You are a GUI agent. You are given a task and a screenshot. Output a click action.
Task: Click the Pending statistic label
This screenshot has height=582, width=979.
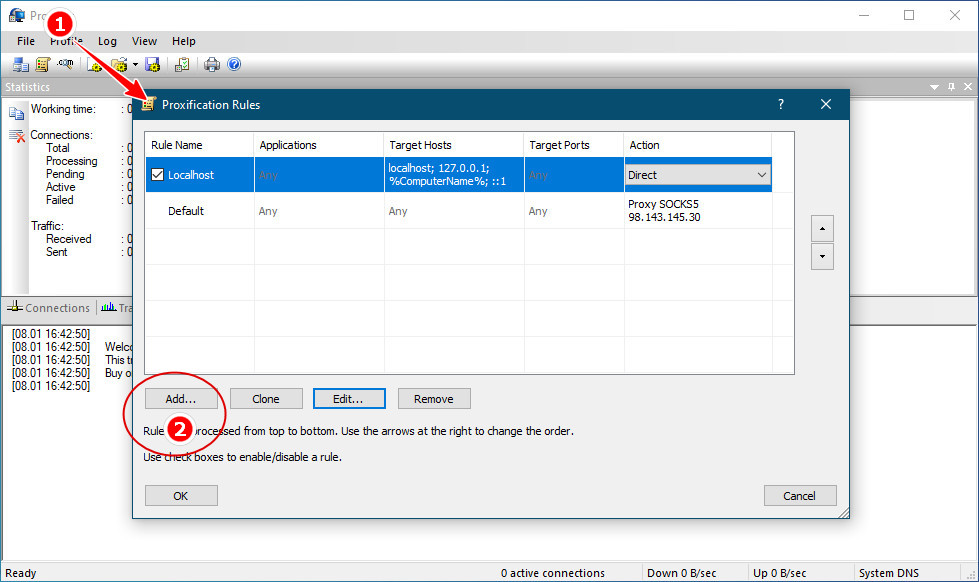pyautogui.click(x=65, y=174)
